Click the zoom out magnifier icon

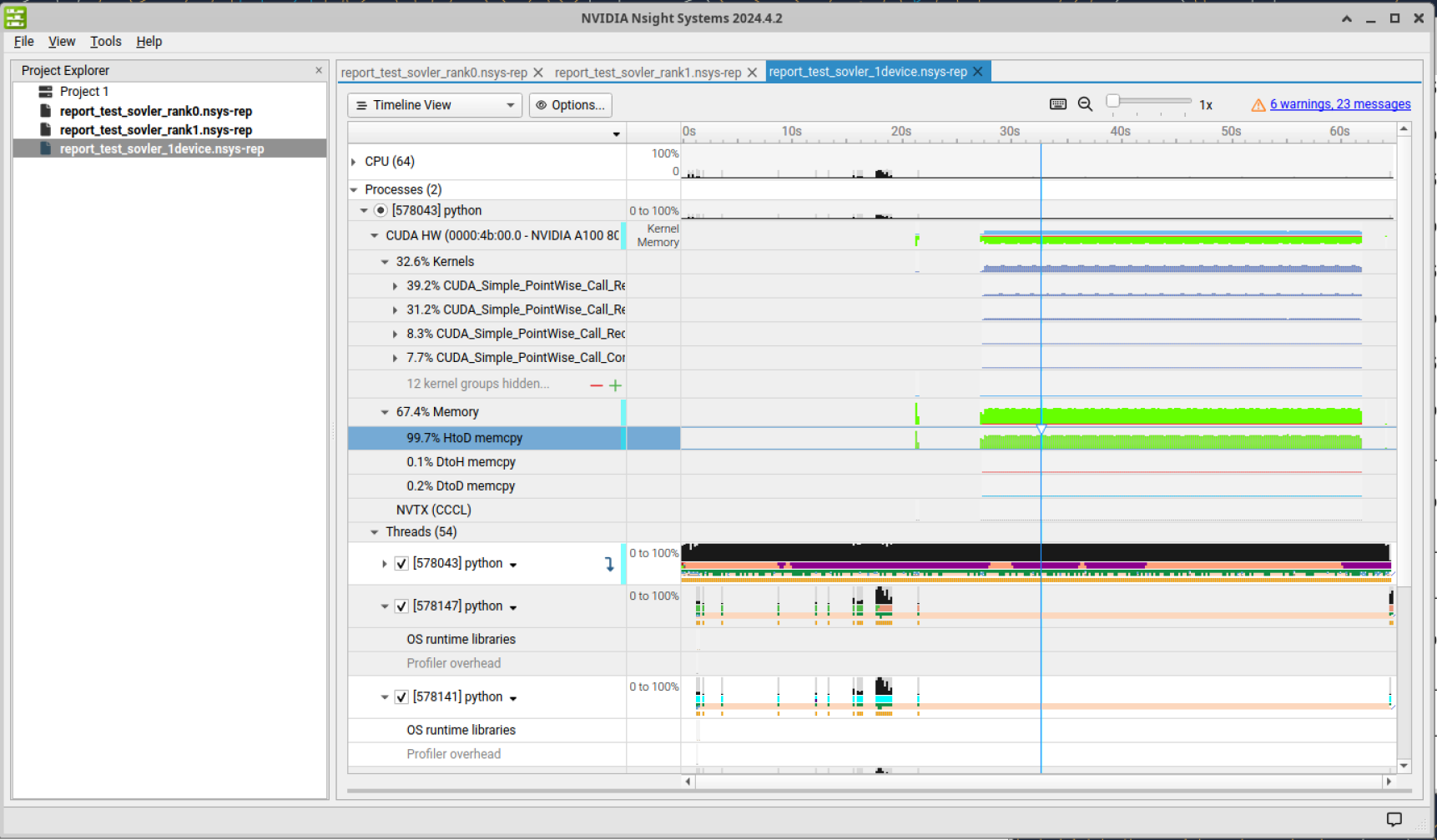[x=1085, y=104]
